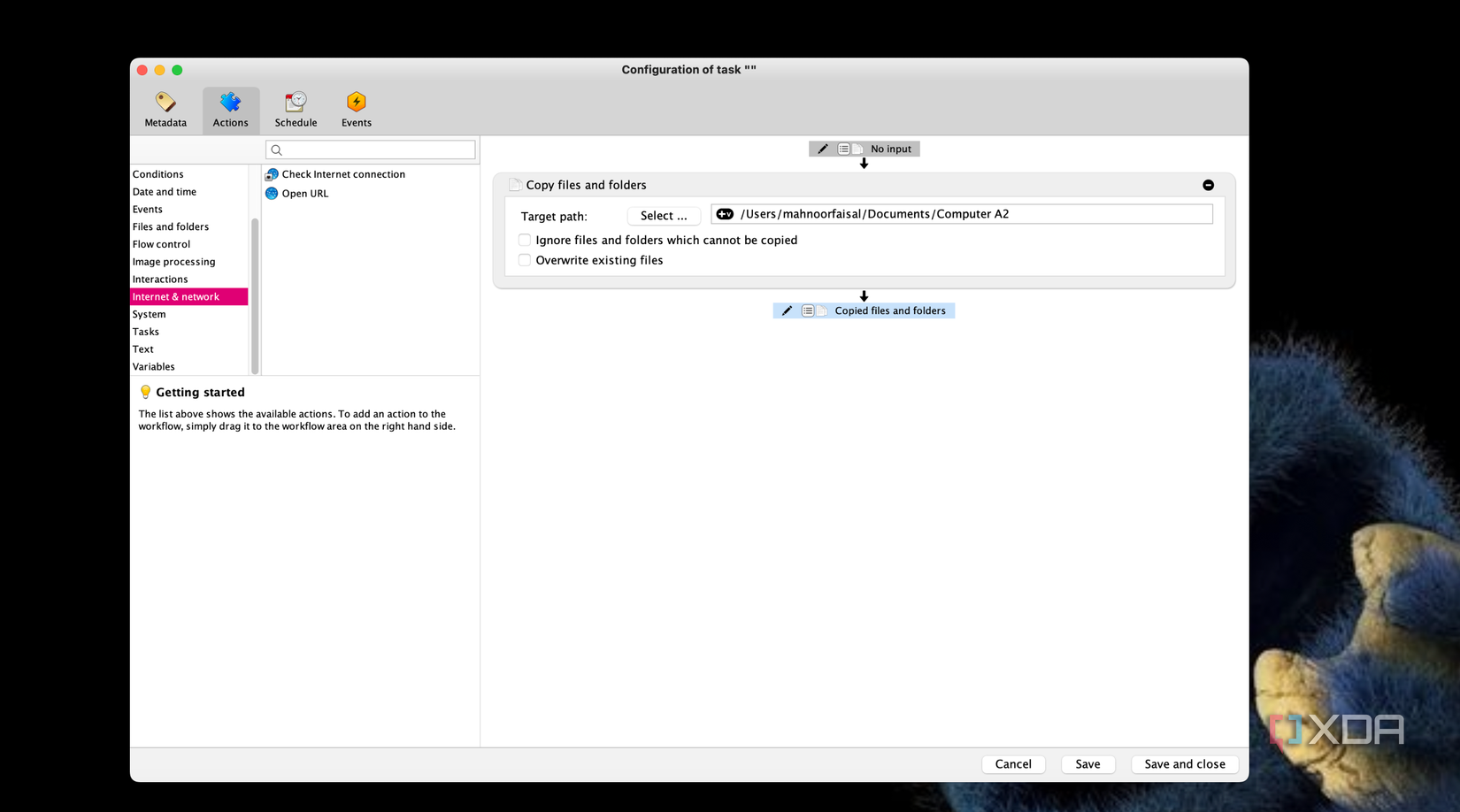Click Select to choose a target path
1460x812 pixels.
663,215
